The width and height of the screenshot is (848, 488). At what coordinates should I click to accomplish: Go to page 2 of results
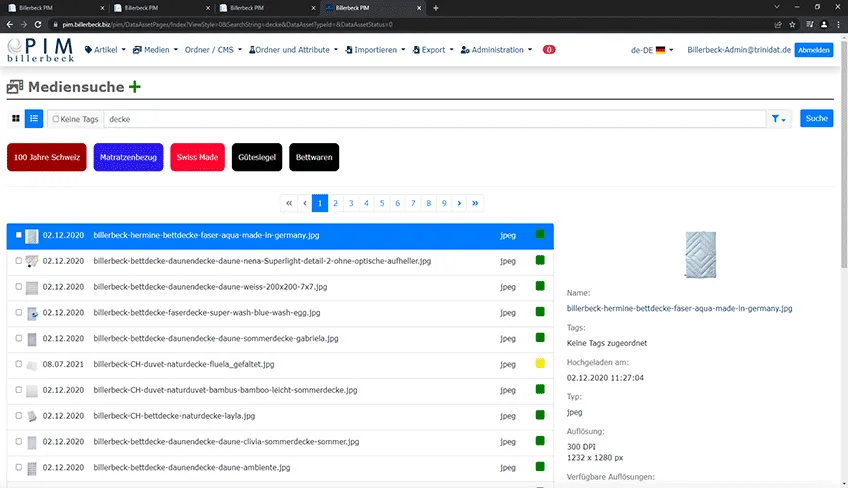[335, 203]
